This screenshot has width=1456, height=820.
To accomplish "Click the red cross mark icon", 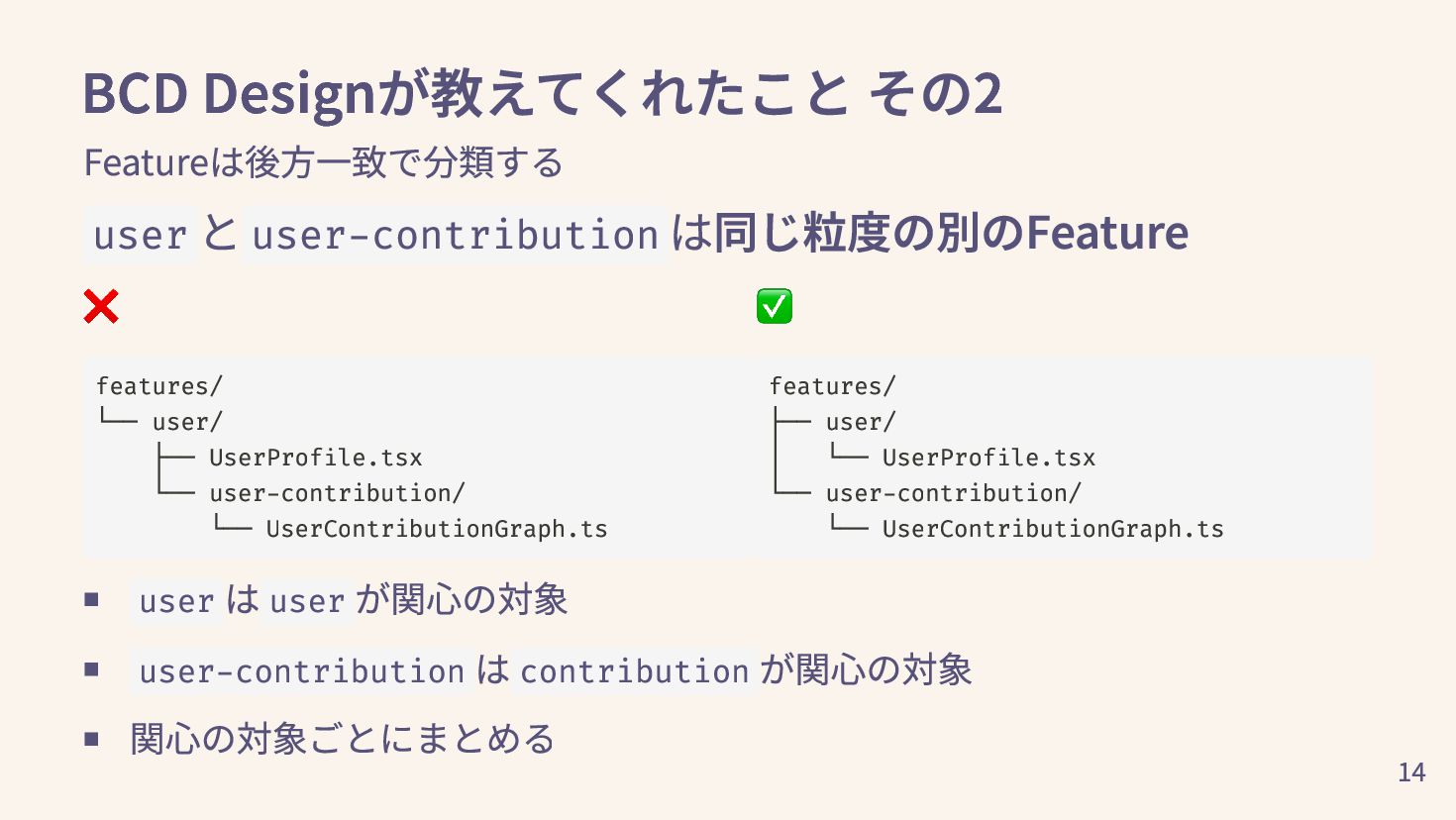I will coord(101,307).
